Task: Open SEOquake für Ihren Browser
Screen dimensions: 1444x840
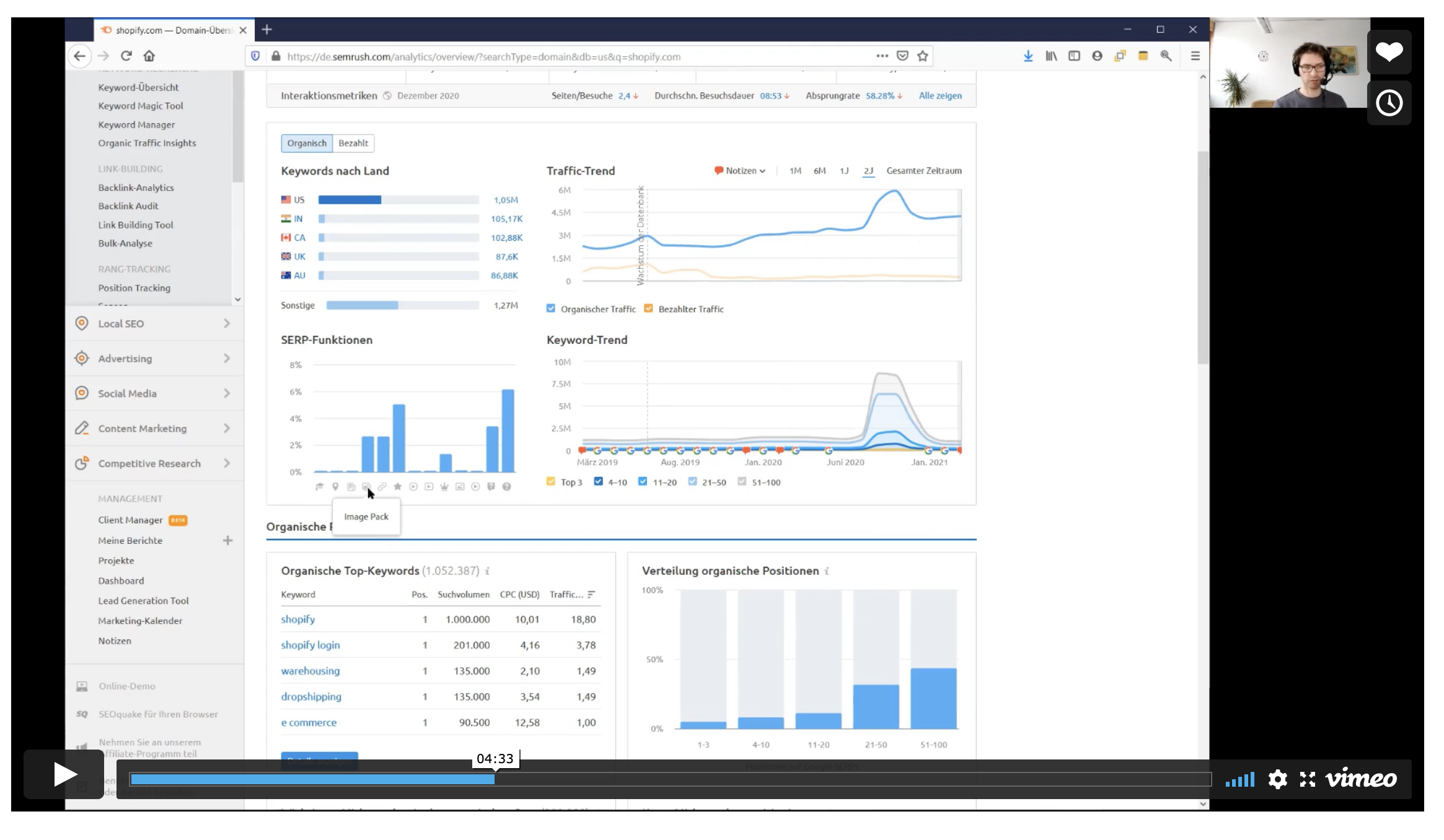Action: click(x=158, y=714)
